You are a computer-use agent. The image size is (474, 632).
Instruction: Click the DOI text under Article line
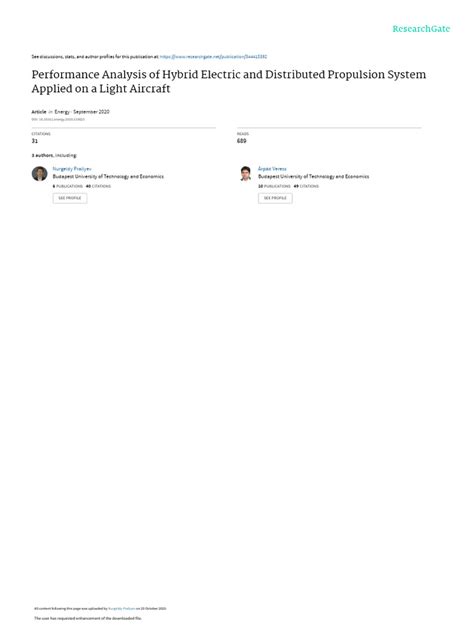point(58,119)
